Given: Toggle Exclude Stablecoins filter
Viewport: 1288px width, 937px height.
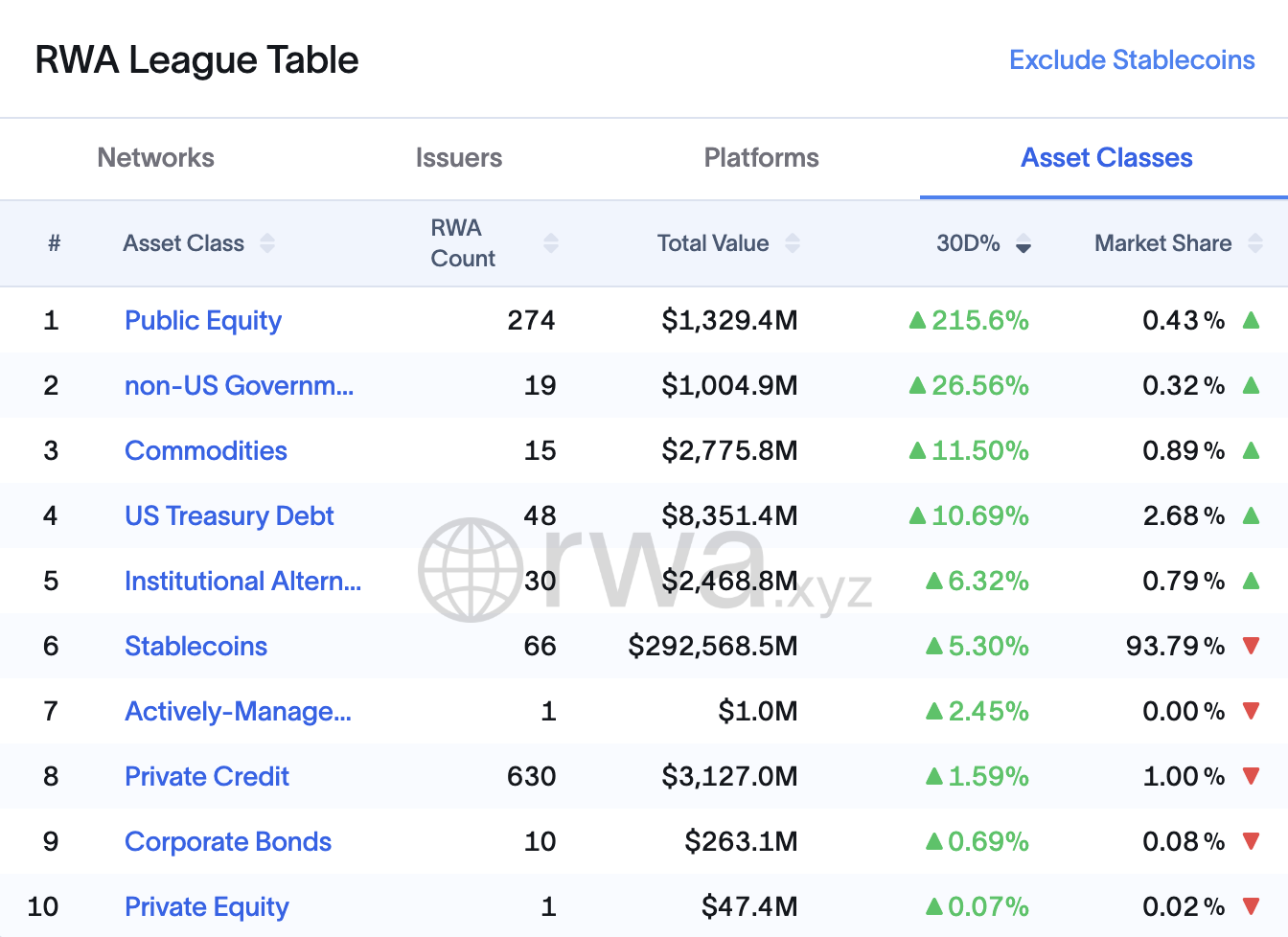Looking at the screenshot, I should point(1132,59).
